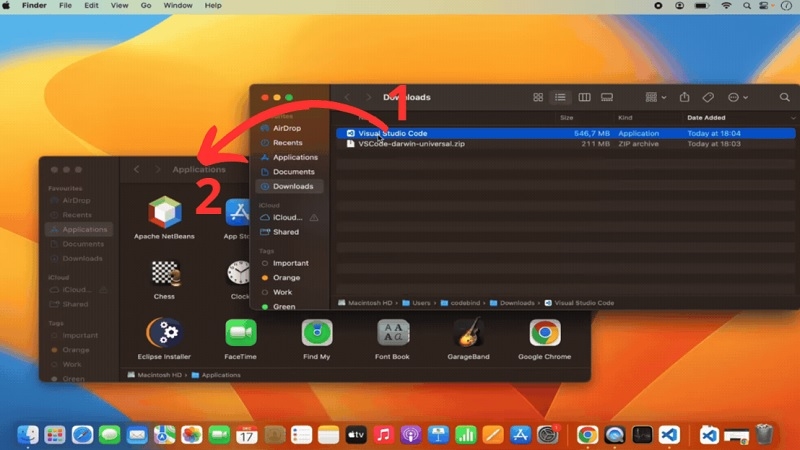800x450 pixels.
Task: Toggle sort order chevron beside Date Added
Action: pyautogui.click(x=792, y=118)
